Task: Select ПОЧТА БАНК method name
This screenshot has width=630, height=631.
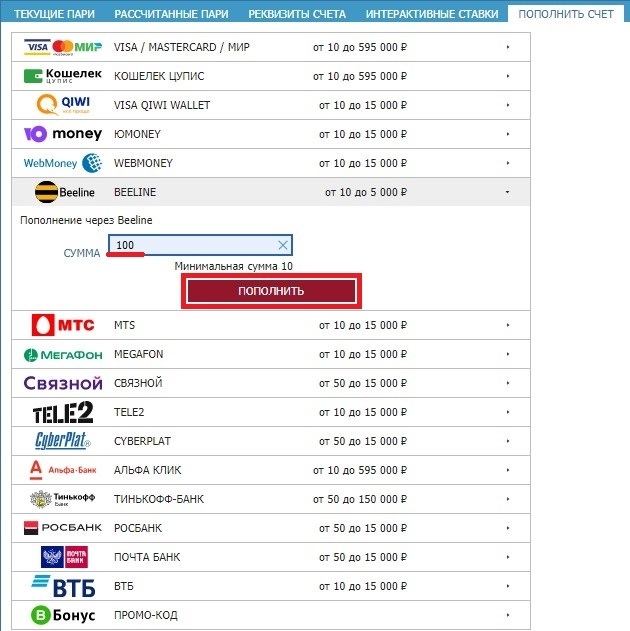Action: coord(147,557)
